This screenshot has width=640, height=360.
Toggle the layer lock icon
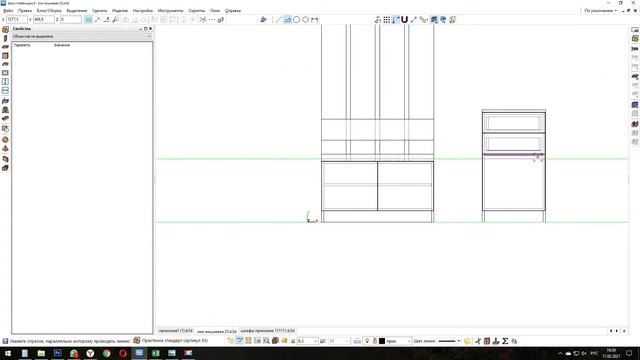click(x=375, y=341)
